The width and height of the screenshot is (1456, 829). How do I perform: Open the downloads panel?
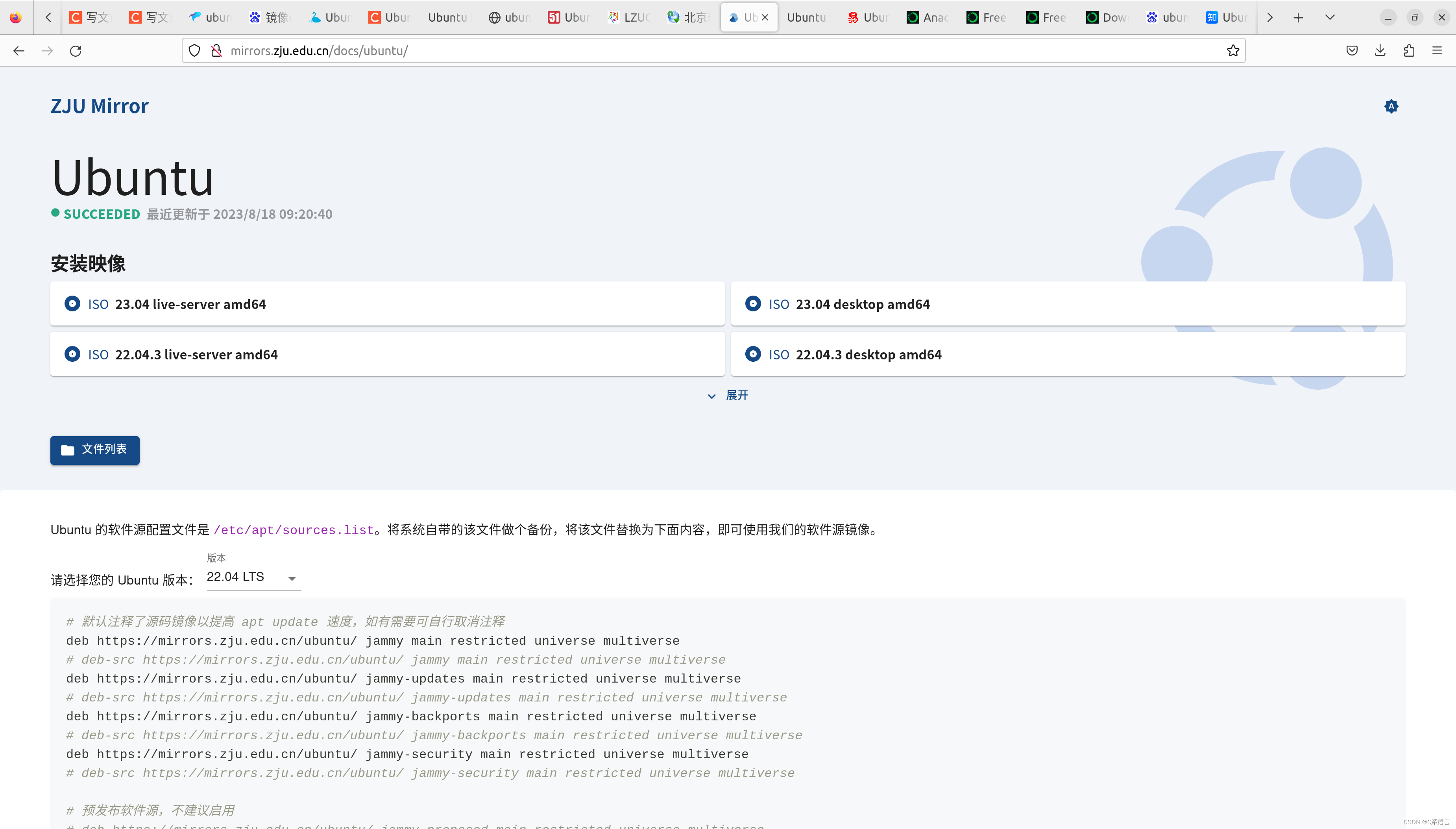(1380, 51)
